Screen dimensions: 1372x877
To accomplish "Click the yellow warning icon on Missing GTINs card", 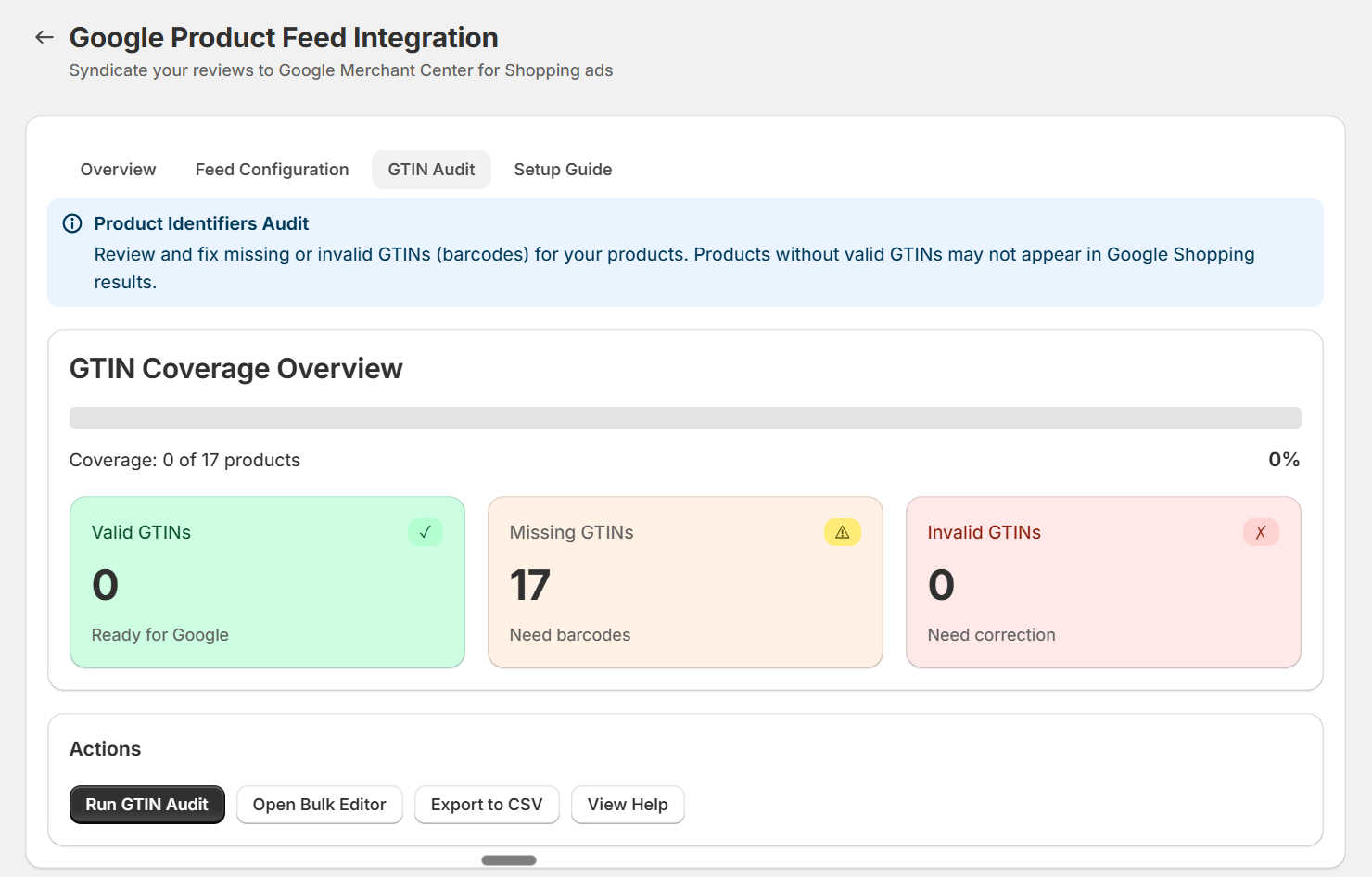I will coord(843,532).
